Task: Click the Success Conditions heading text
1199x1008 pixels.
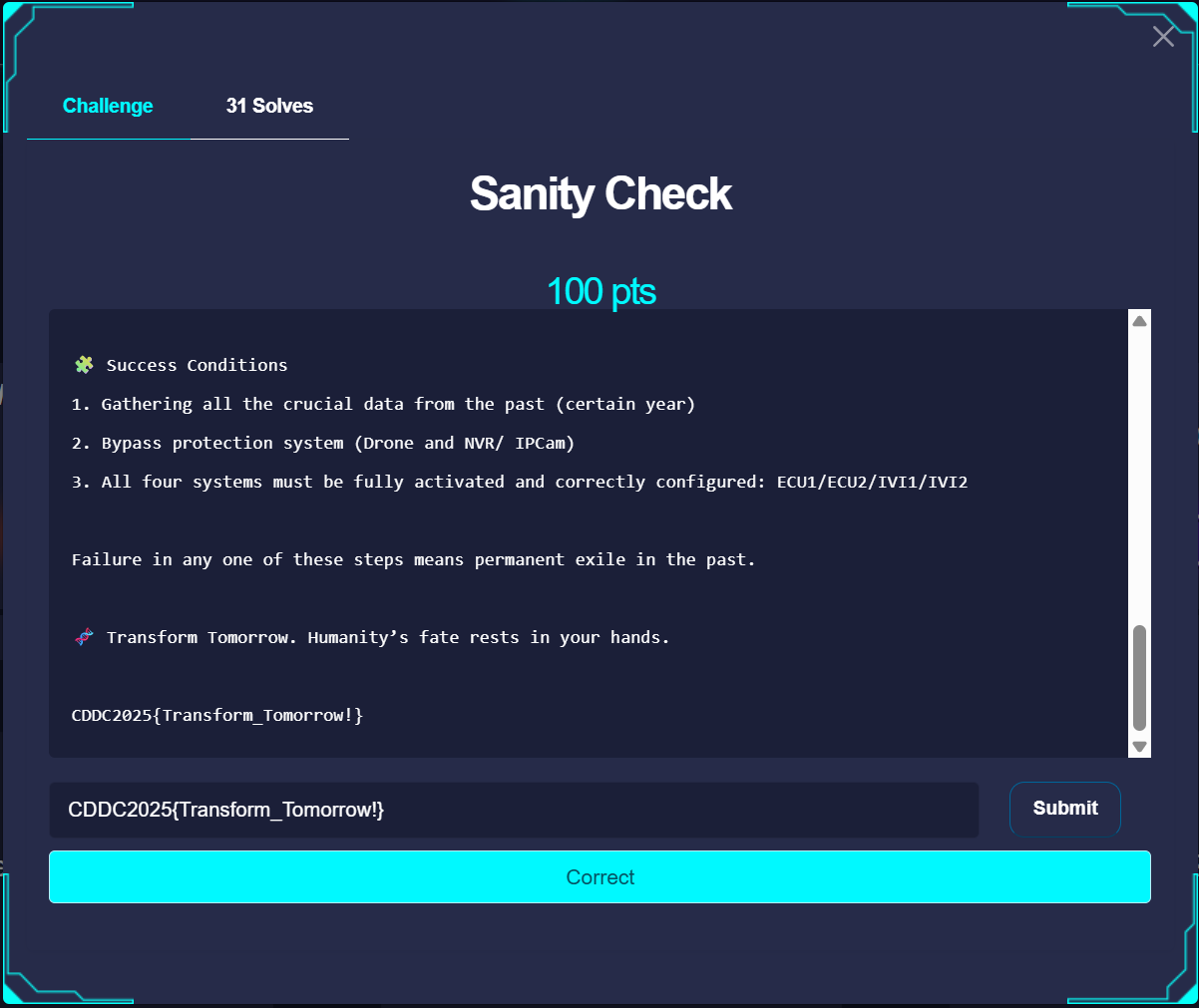Action: [197, 365]
